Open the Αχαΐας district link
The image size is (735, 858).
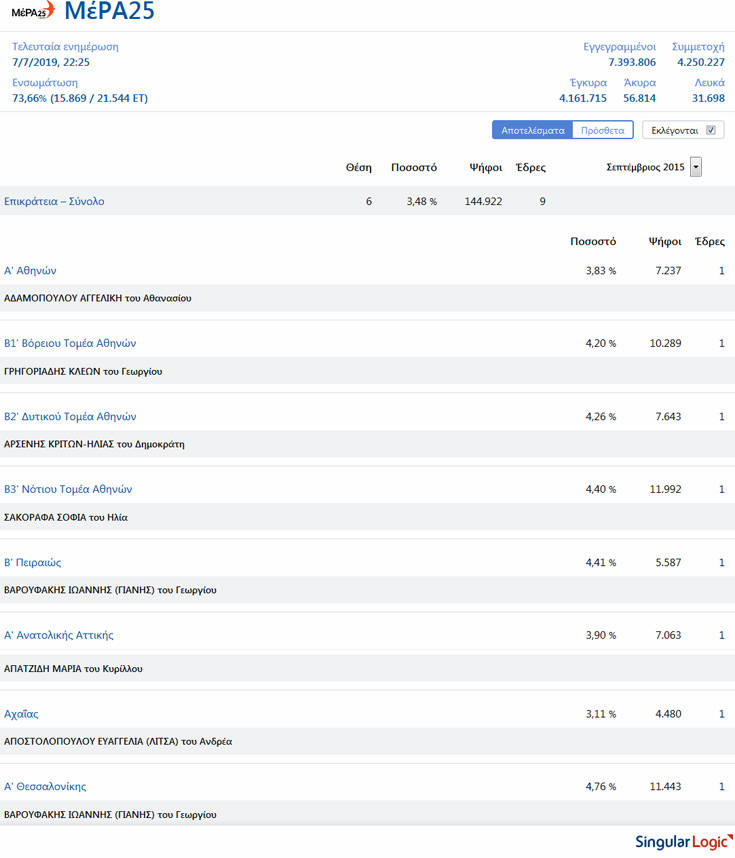(22, 714)
